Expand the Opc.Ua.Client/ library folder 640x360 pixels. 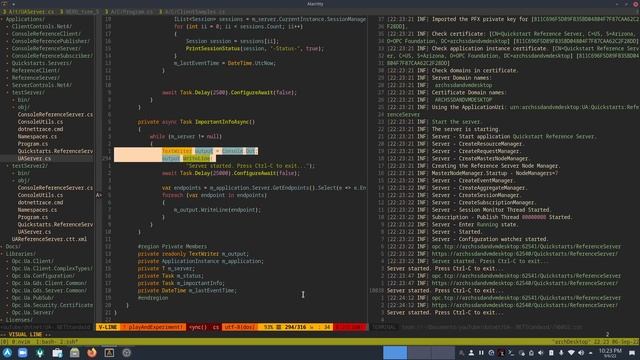(x=33, y=261)
